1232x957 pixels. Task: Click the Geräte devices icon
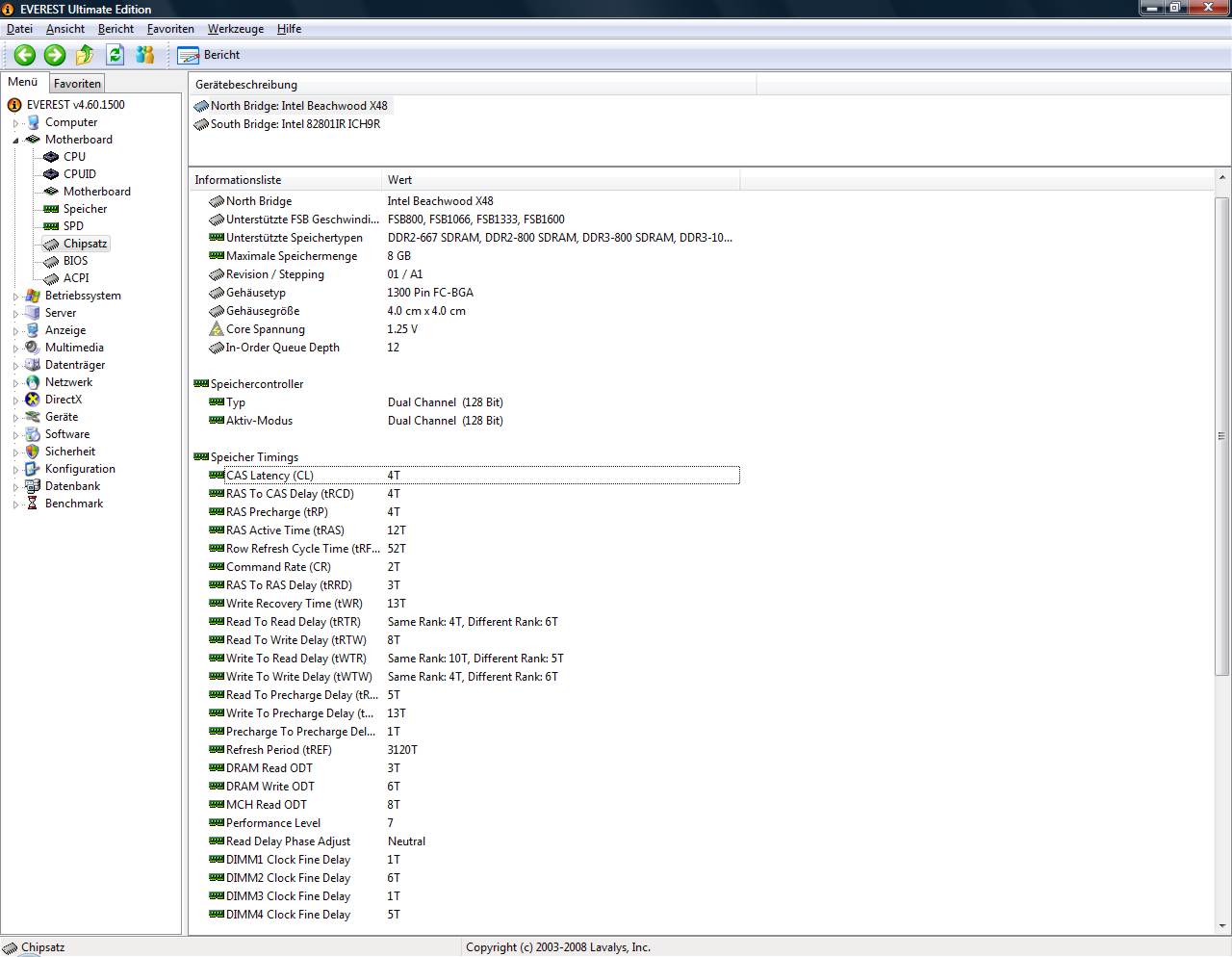point(33,417)
